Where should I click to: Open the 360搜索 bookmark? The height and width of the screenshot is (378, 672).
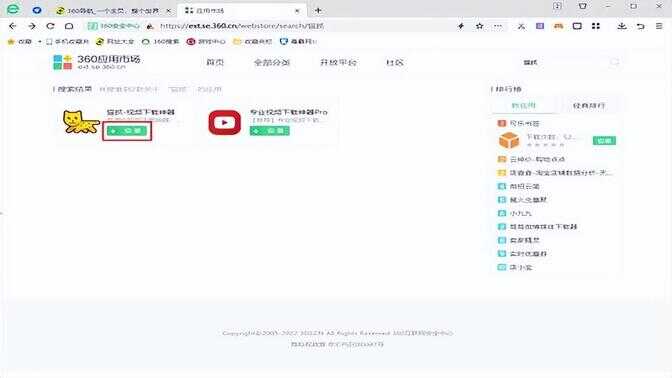160,42
